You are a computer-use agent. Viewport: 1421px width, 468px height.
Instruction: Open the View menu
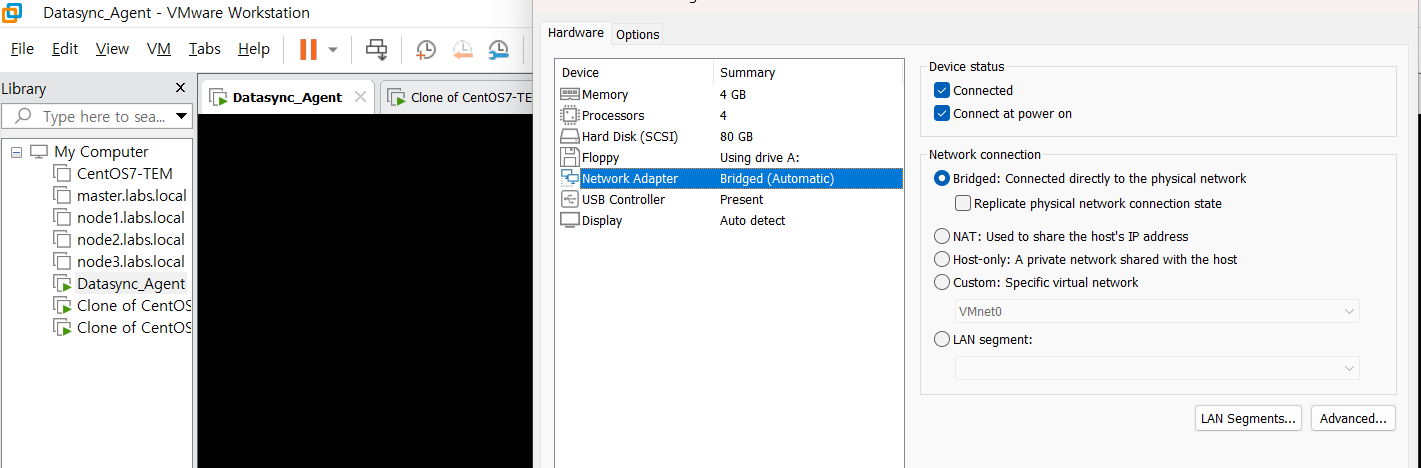(x=112, y=49)
